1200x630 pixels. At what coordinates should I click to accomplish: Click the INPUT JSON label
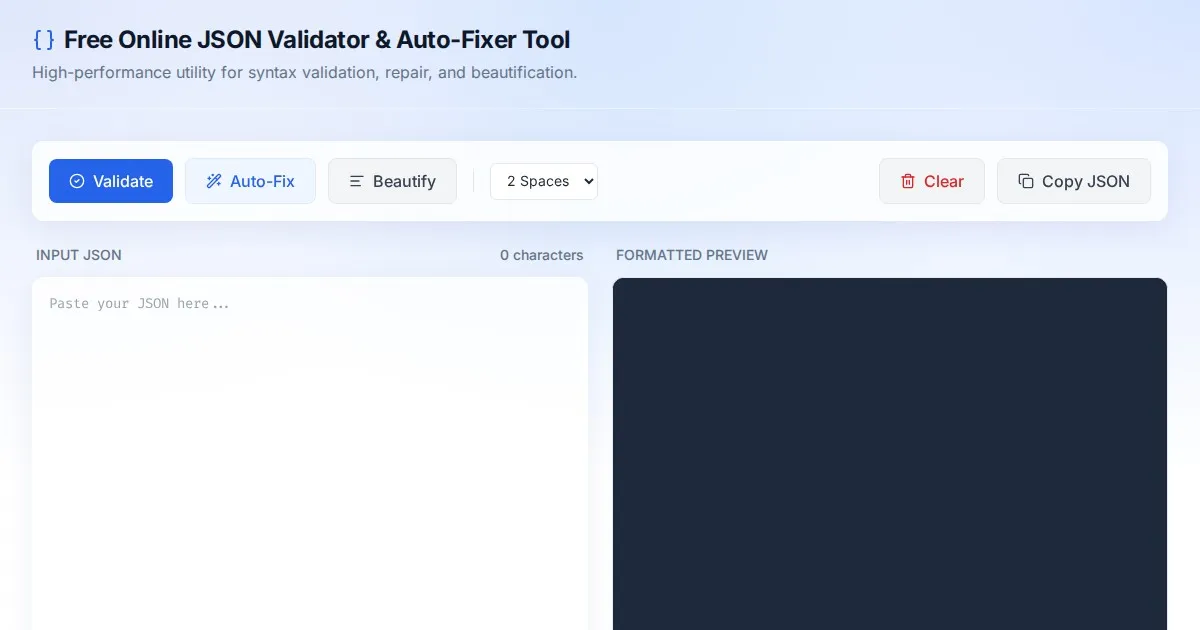click(79, 255)
